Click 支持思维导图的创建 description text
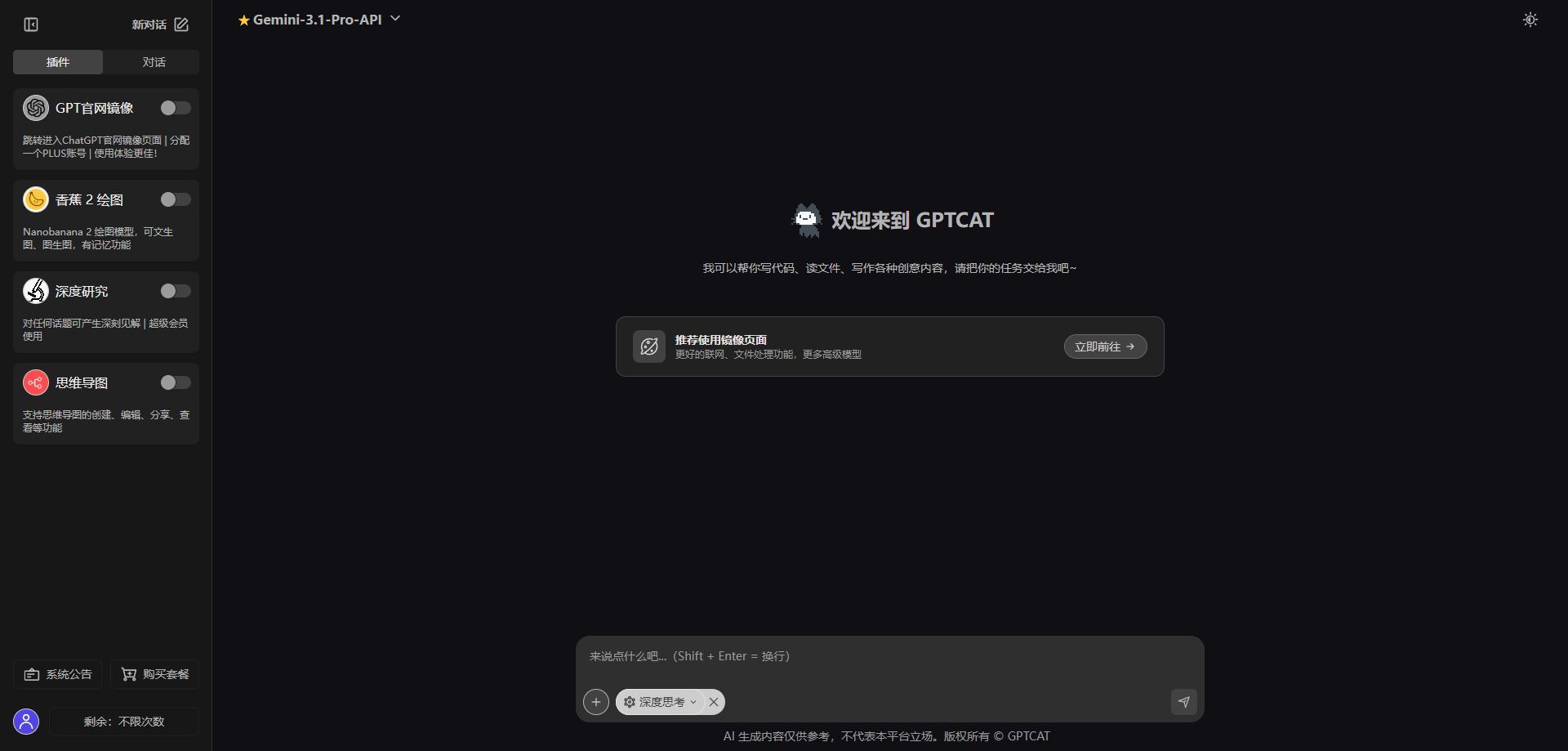1568x751 pixels. [x=106, y=422]
